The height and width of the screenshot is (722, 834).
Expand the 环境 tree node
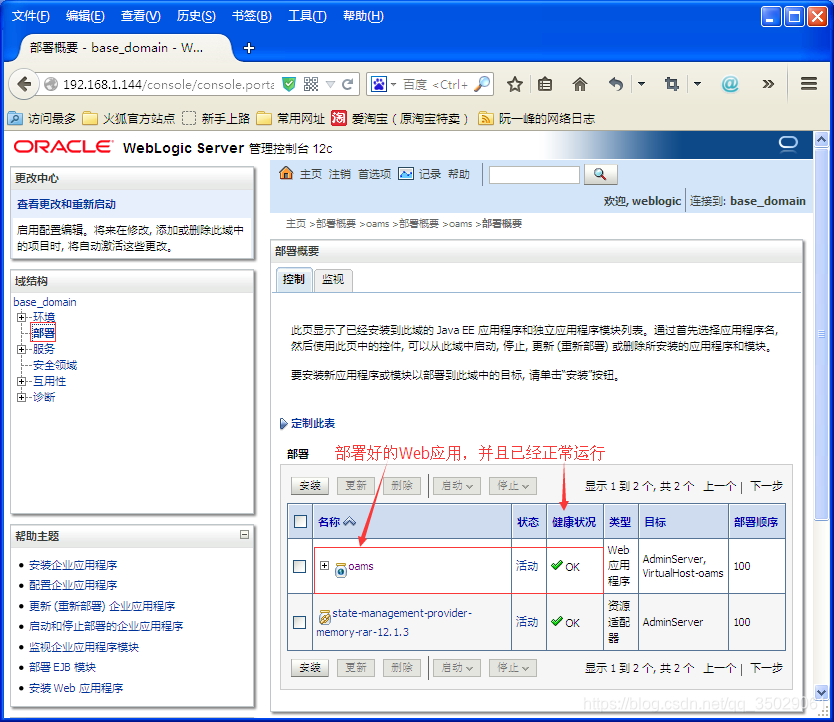(21, 318)
